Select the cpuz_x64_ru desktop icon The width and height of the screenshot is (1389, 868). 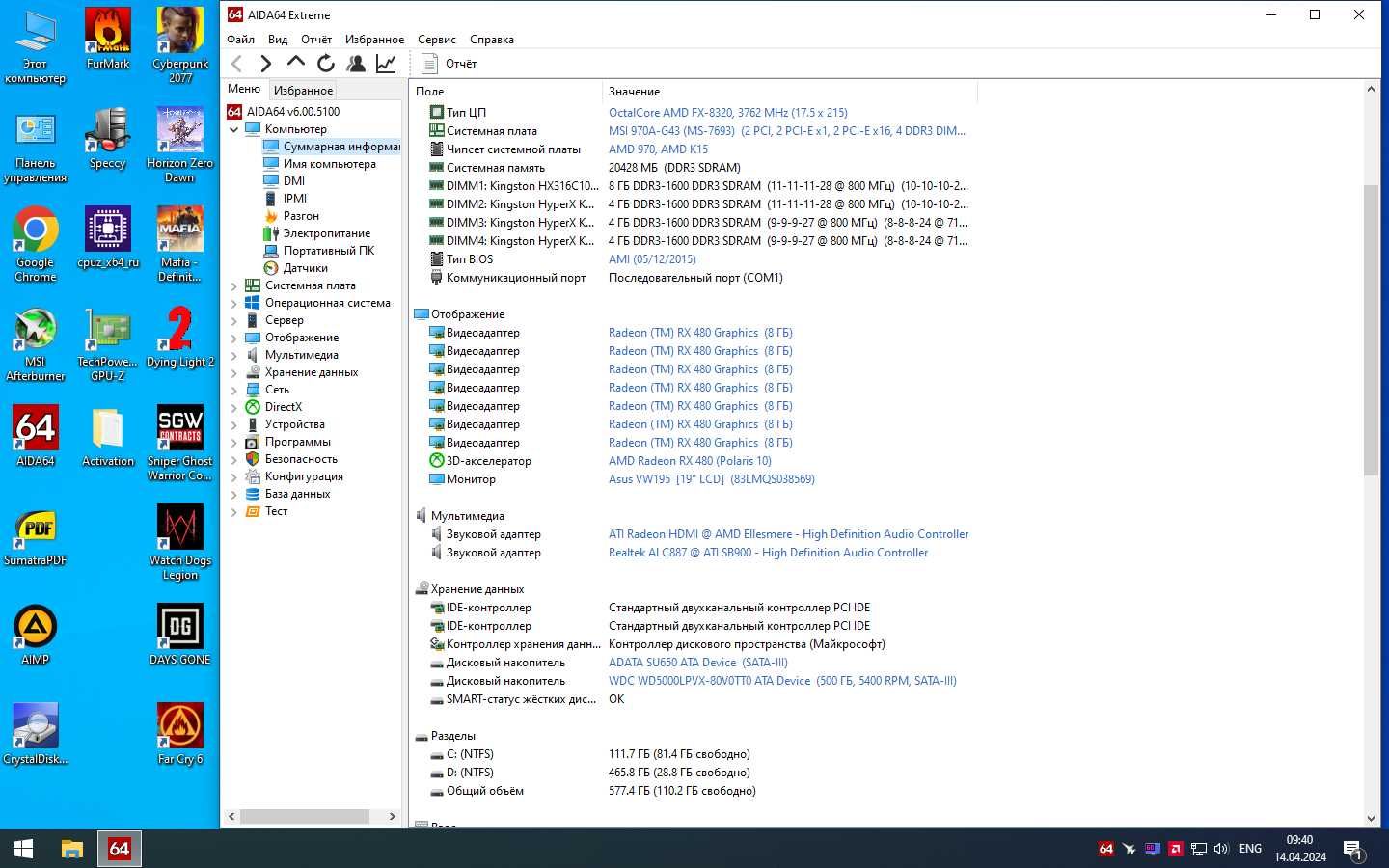108,237
